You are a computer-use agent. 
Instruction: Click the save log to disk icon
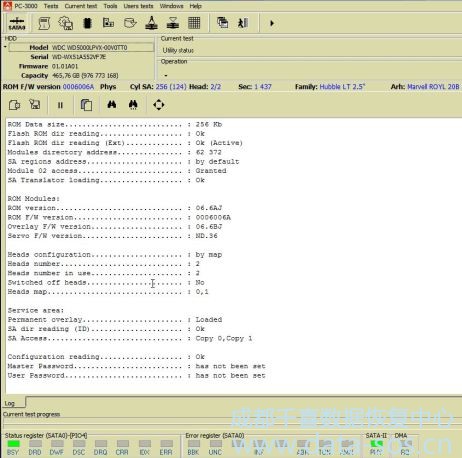(x=35, y=105)
